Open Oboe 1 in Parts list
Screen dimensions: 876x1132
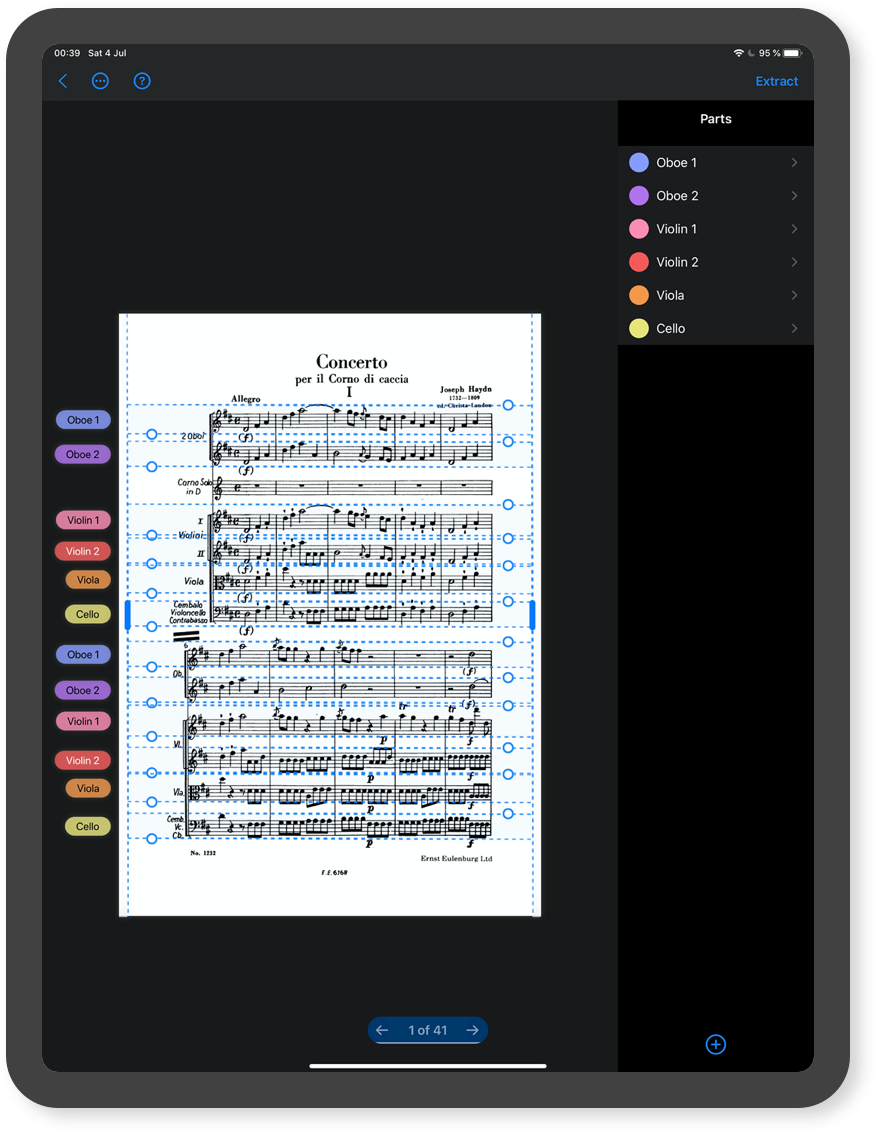(716, 162)
